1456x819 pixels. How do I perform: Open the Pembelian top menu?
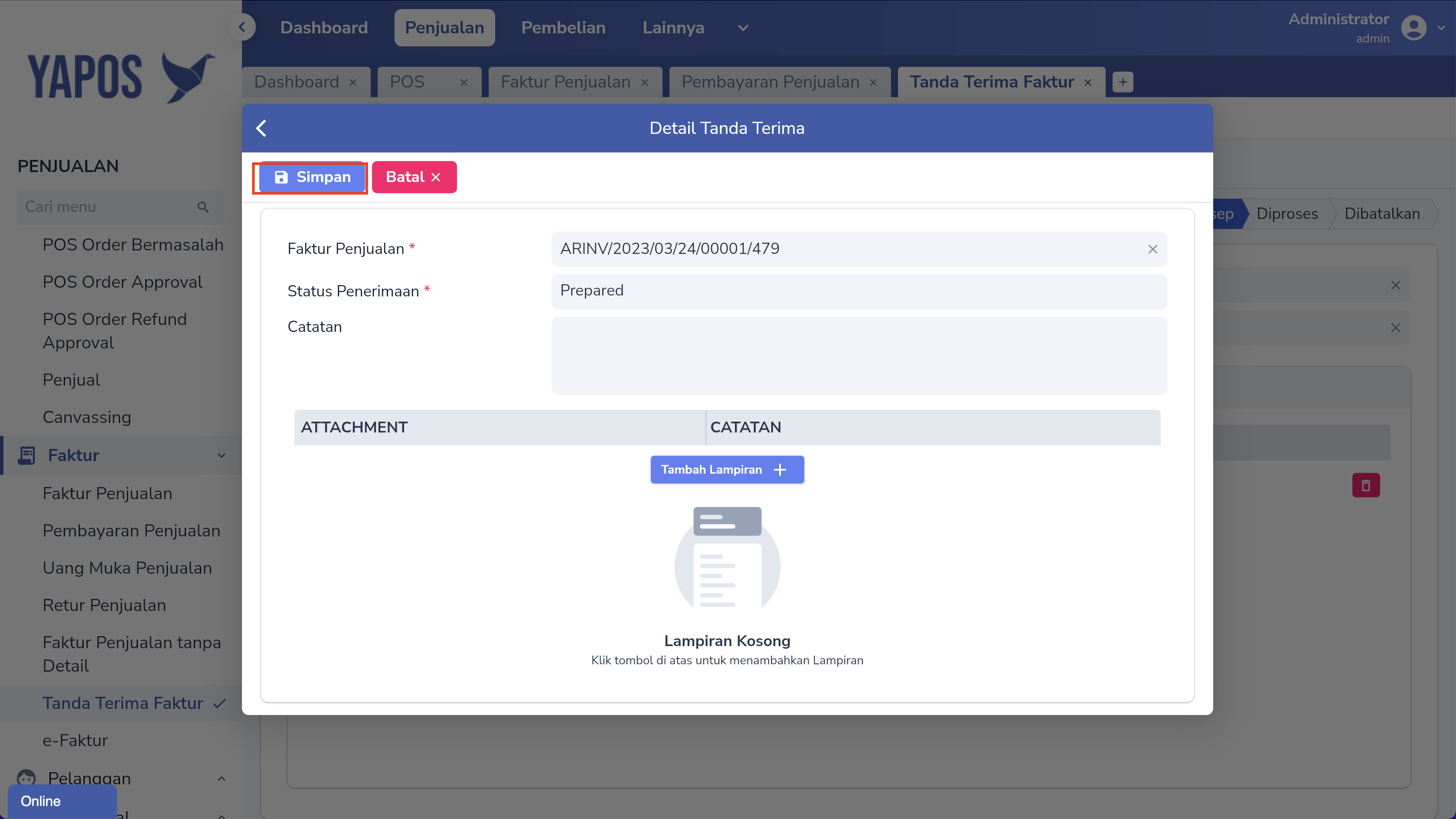click(563, 28)
